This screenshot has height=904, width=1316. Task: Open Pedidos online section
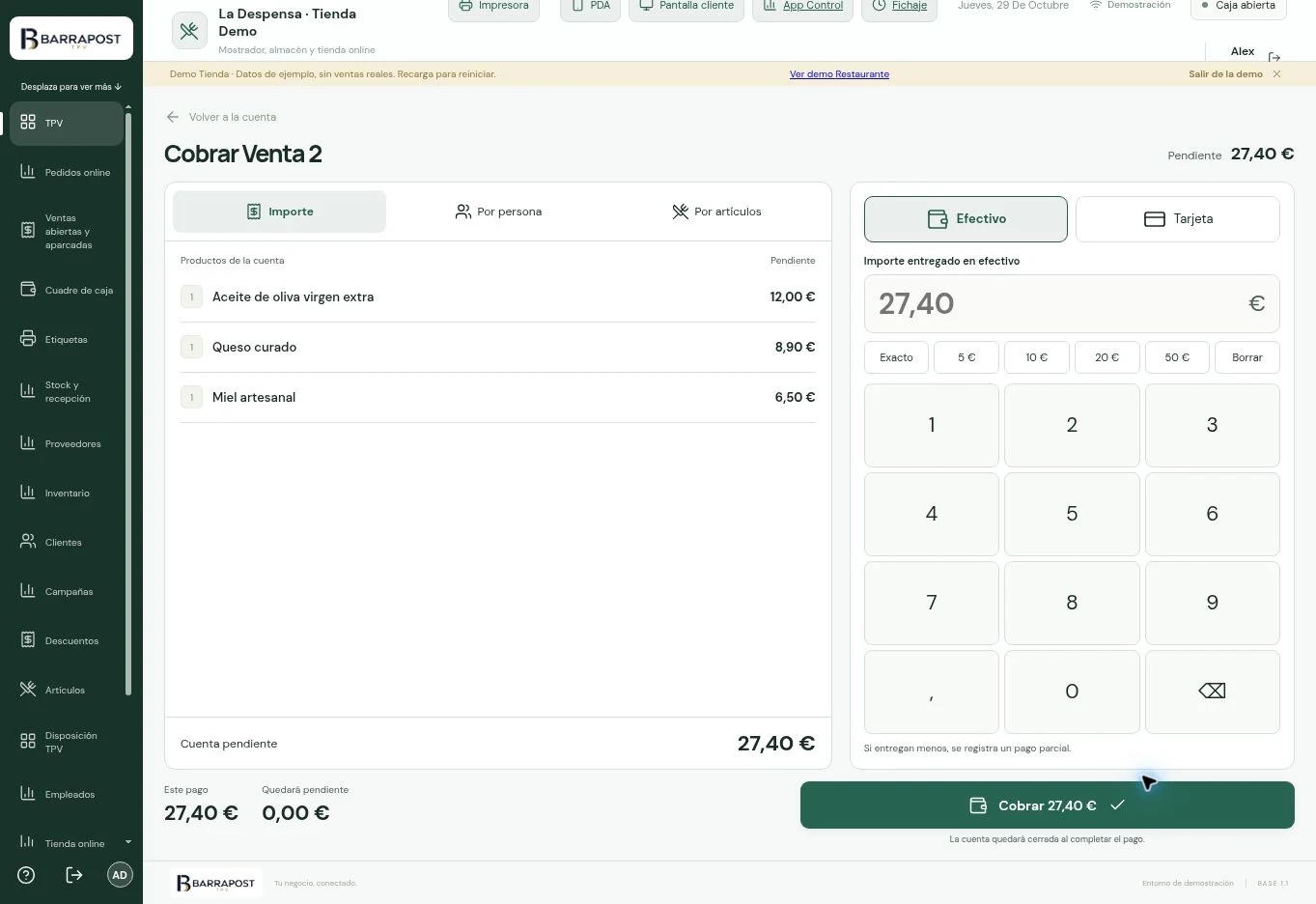pos(66,173)
